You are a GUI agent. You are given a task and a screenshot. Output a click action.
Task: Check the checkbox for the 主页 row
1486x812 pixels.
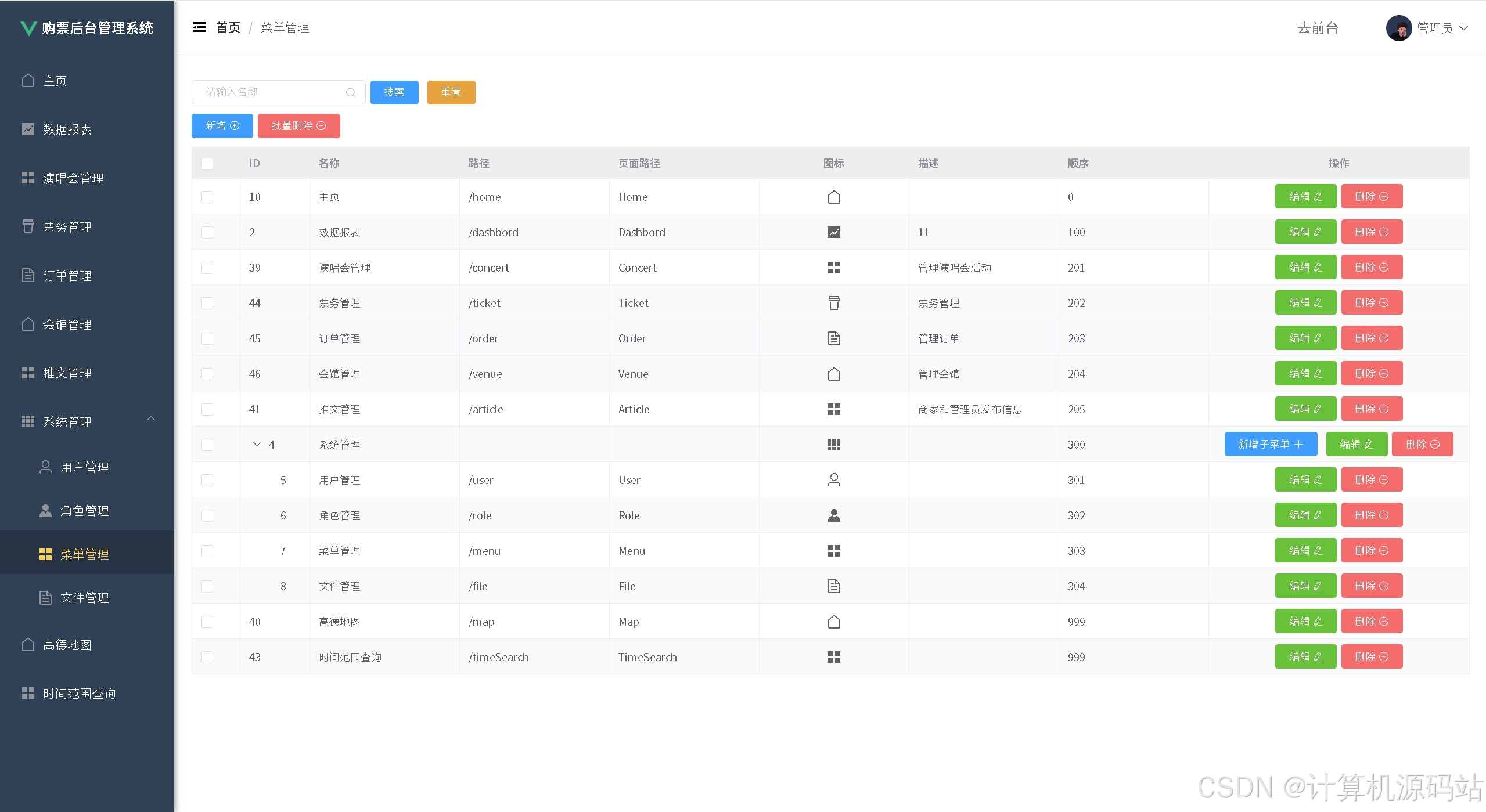point(207,197)
